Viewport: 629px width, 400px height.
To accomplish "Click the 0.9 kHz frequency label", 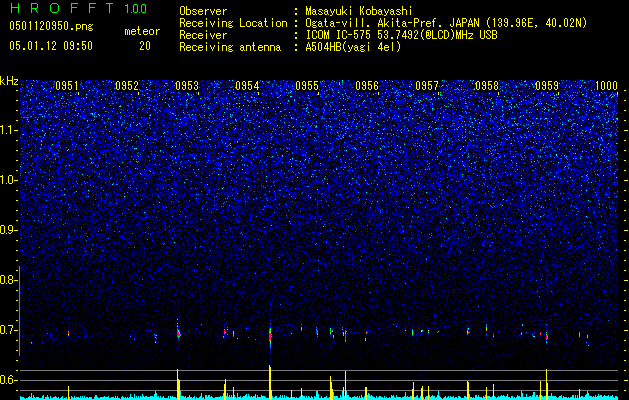I will 8,230.
